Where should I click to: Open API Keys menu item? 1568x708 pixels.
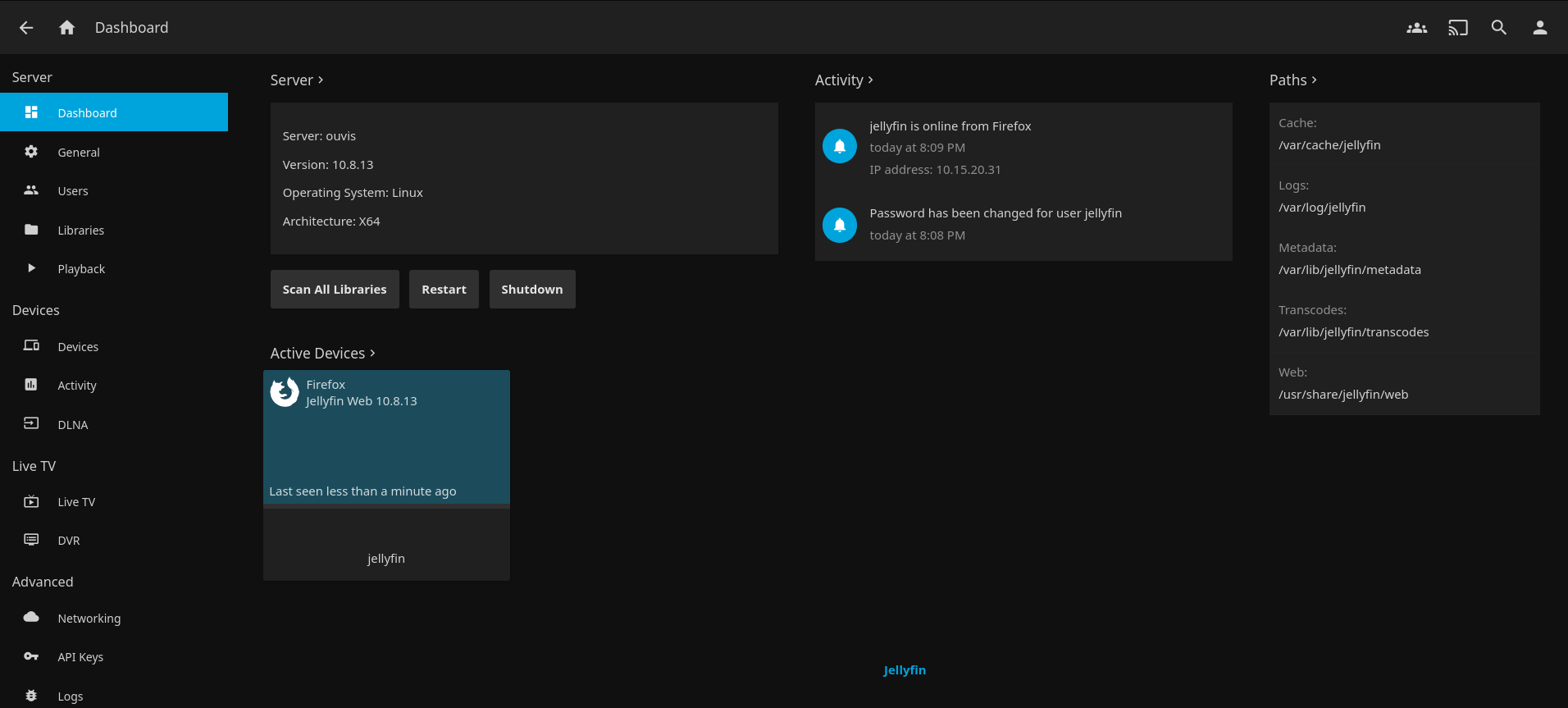(x=114, y=656)
